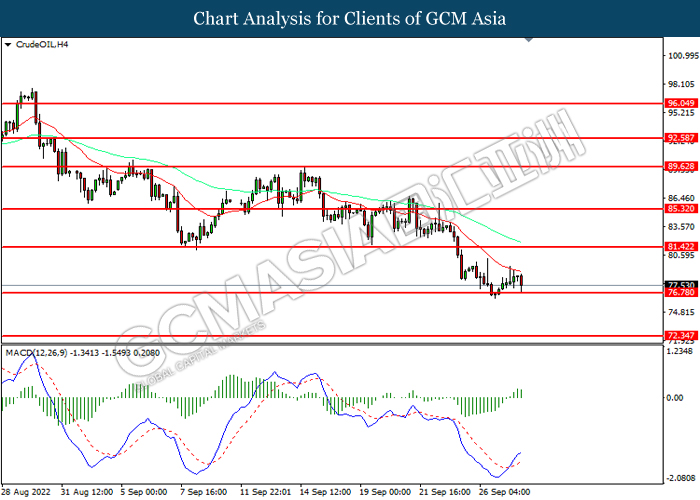The width and height of the screenshot is (700, 500).
Task: Click the 98.105 price axis value
Action: (681, 84)
